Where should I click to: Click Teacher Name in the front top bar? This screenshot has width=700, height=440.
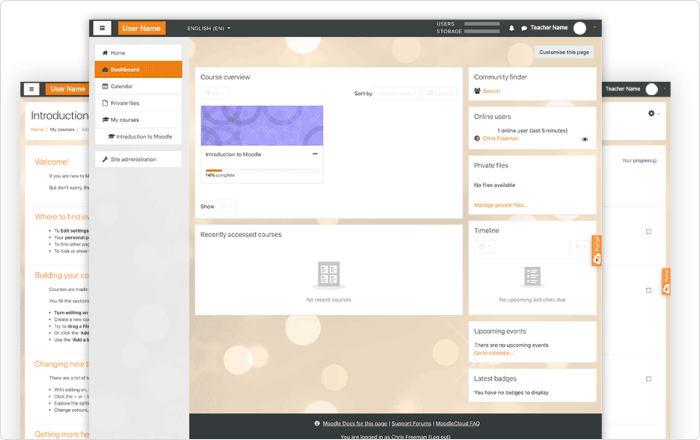549,28
